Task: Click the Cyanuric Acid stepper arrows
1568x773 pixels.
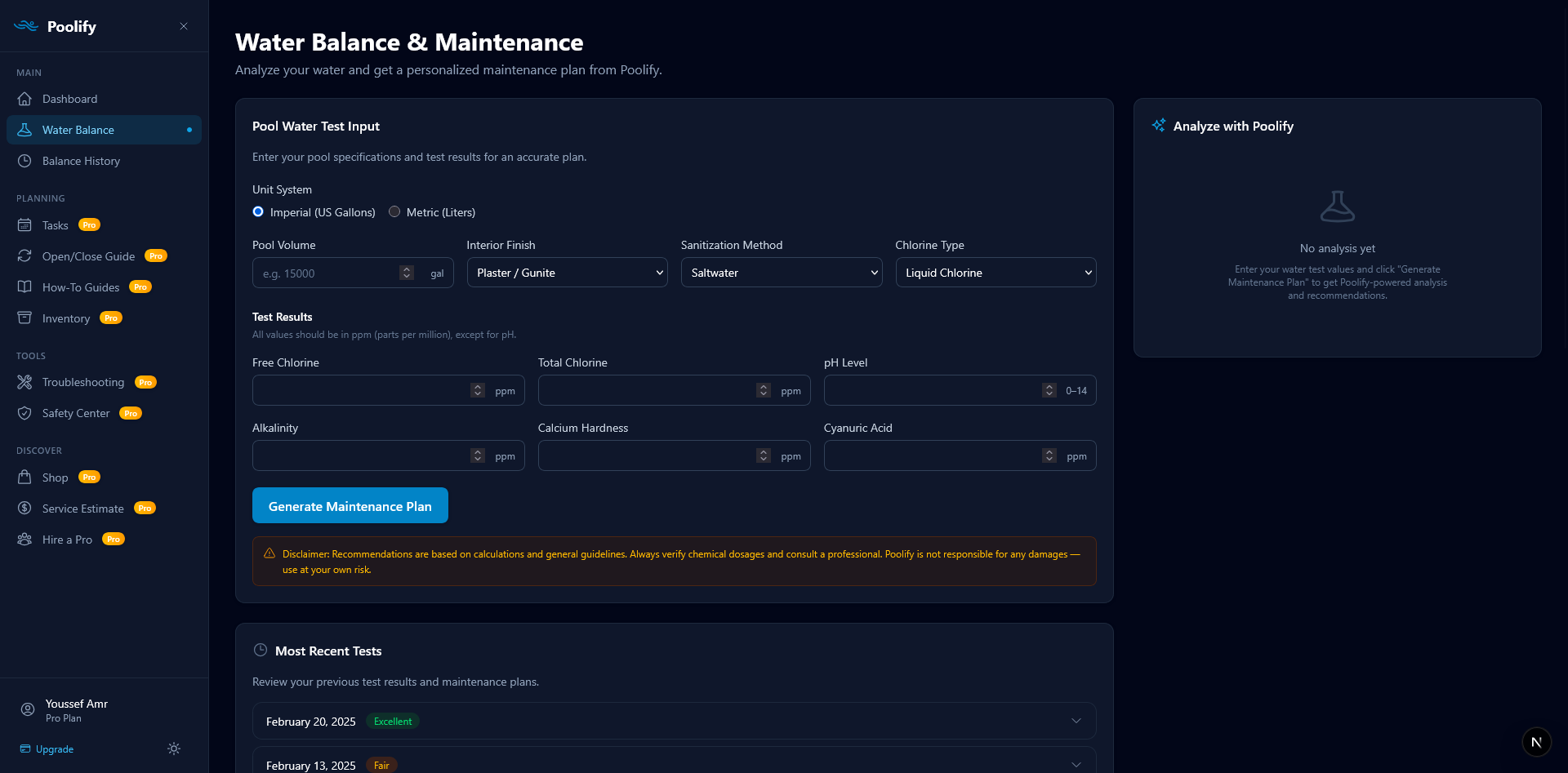Action: [1049, 455]
